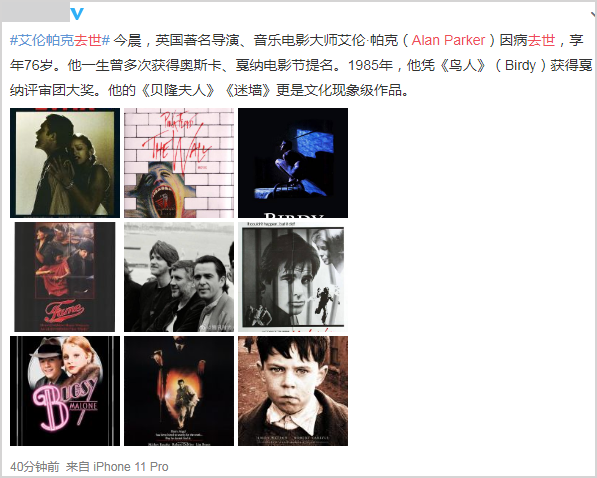The width and height of the screenshot is (597, 478).
Task: Open the Birdy blue poster thumbnail
Action: pos(293,163)
